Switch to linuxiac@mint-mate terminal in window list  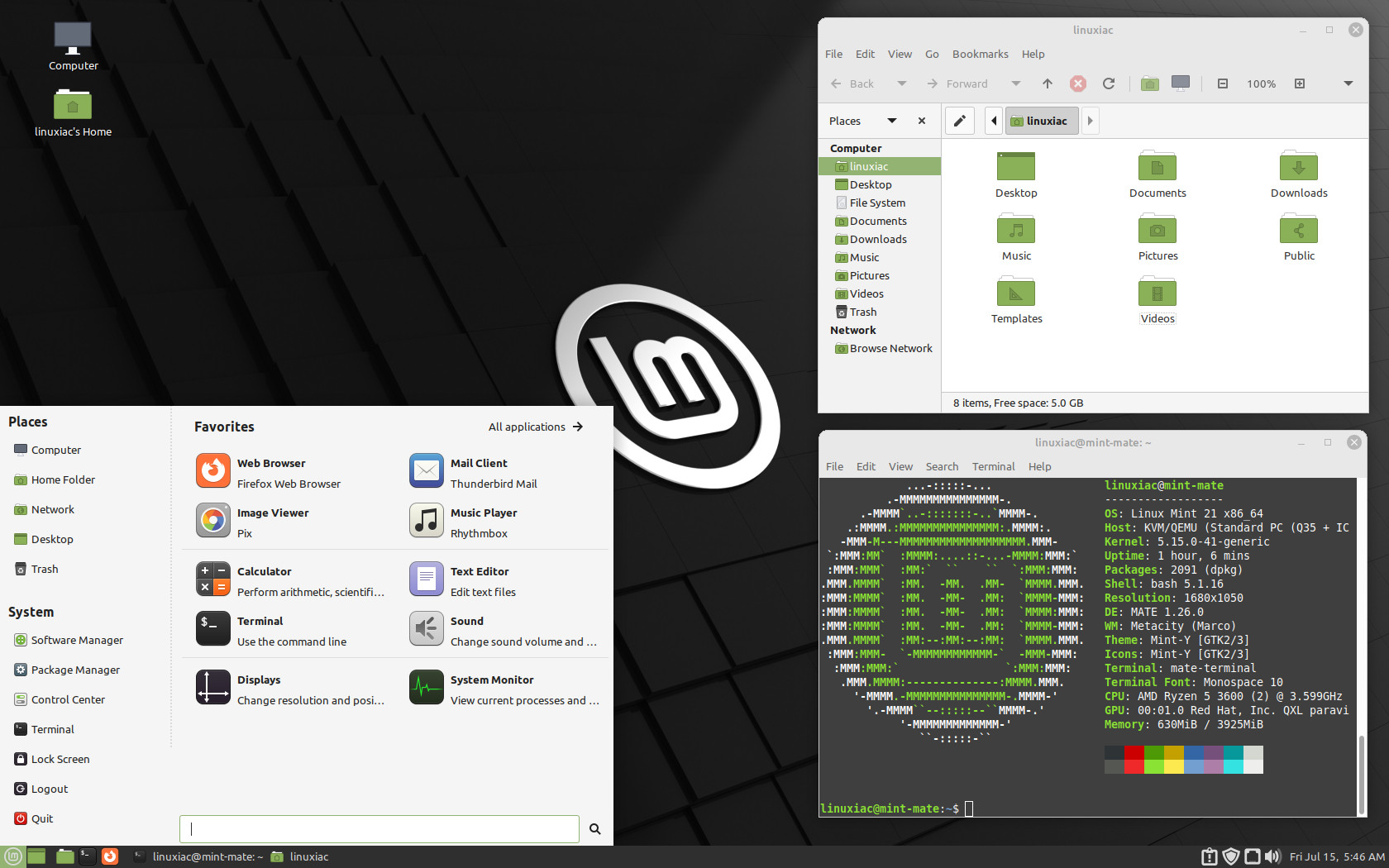click(x=198, y=856)
